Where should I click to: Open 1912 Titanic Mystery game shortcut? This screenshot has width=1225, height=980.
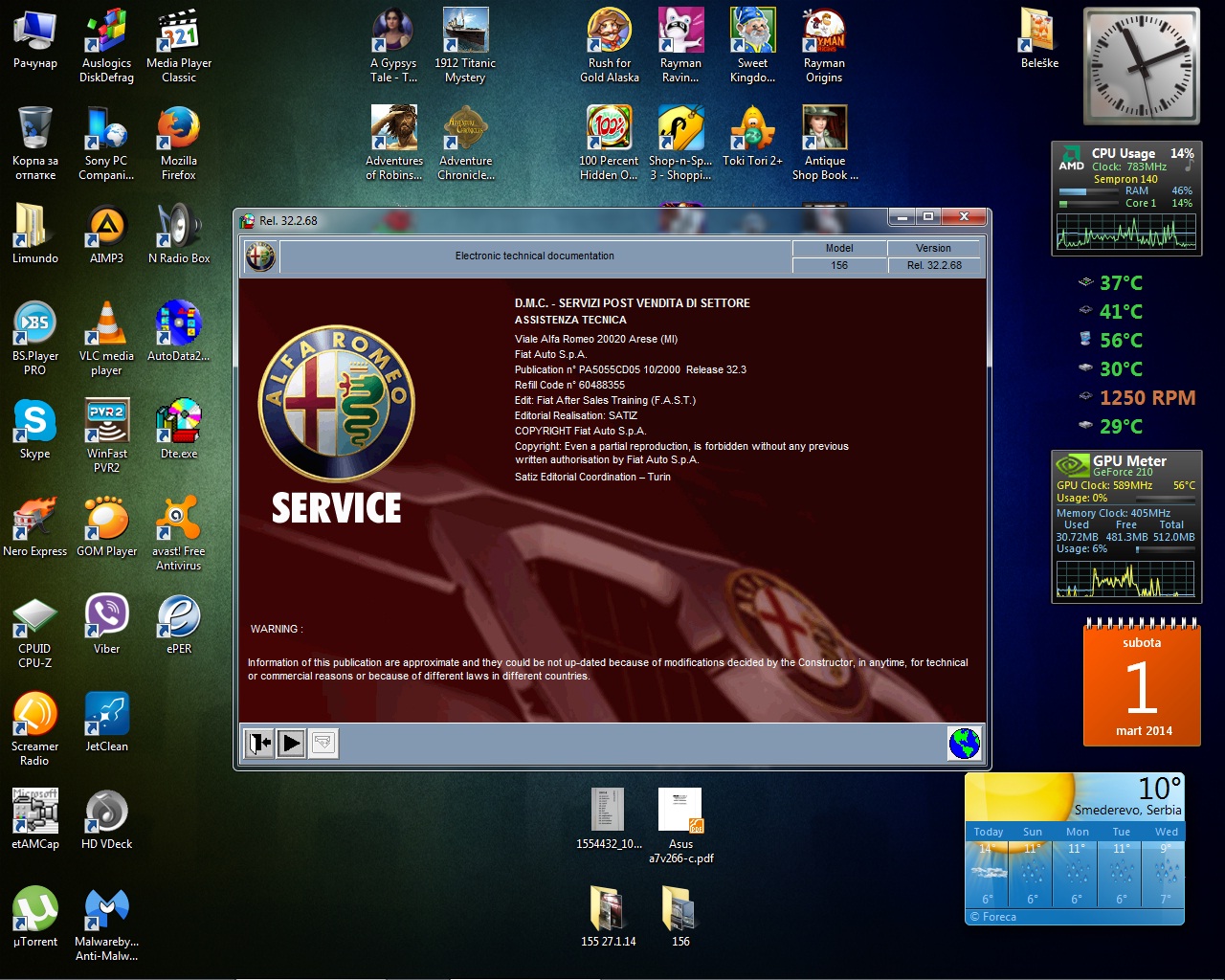tap(466, 46)
